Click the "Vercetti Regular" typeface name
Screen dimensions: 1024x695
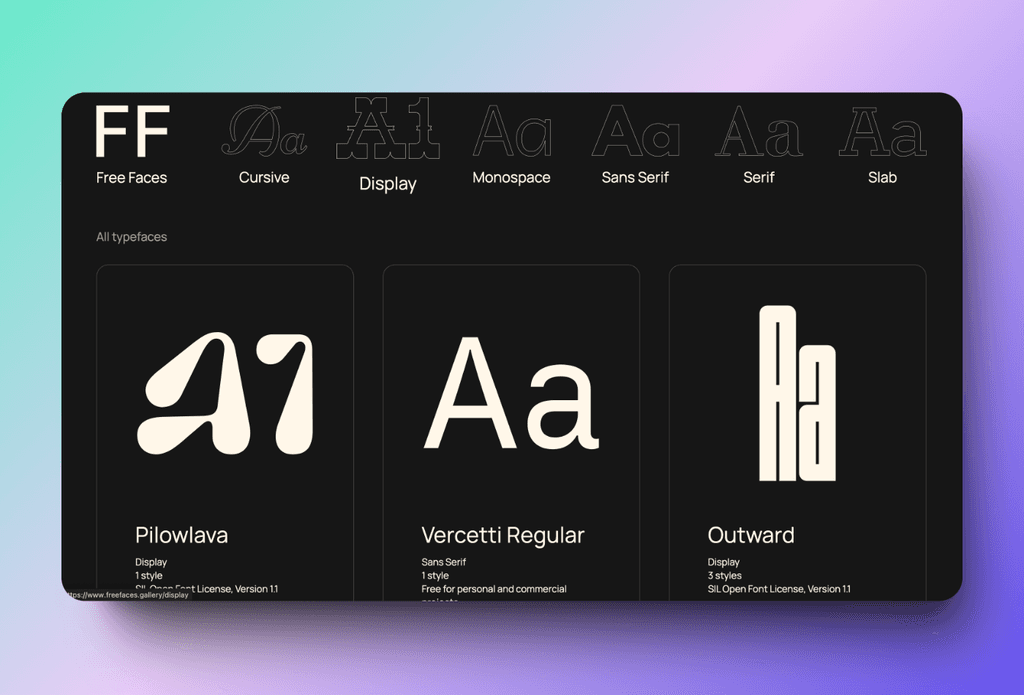pyautogui.click(x=504, y=535)
